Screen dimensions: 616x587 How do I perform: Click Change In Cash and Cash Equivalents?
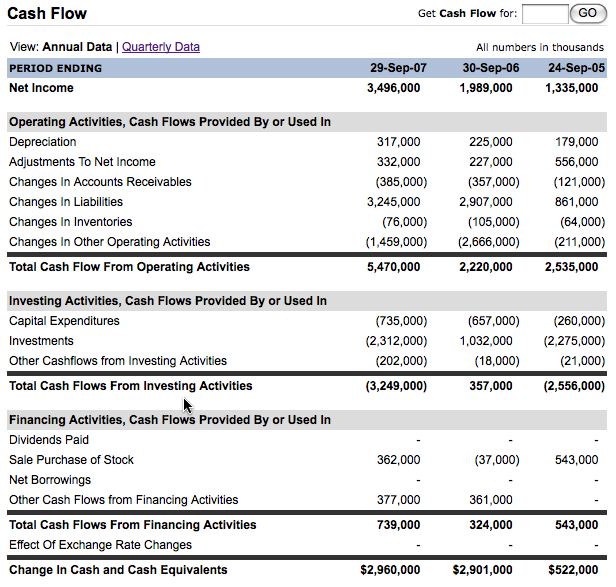(x=118, y=570)
